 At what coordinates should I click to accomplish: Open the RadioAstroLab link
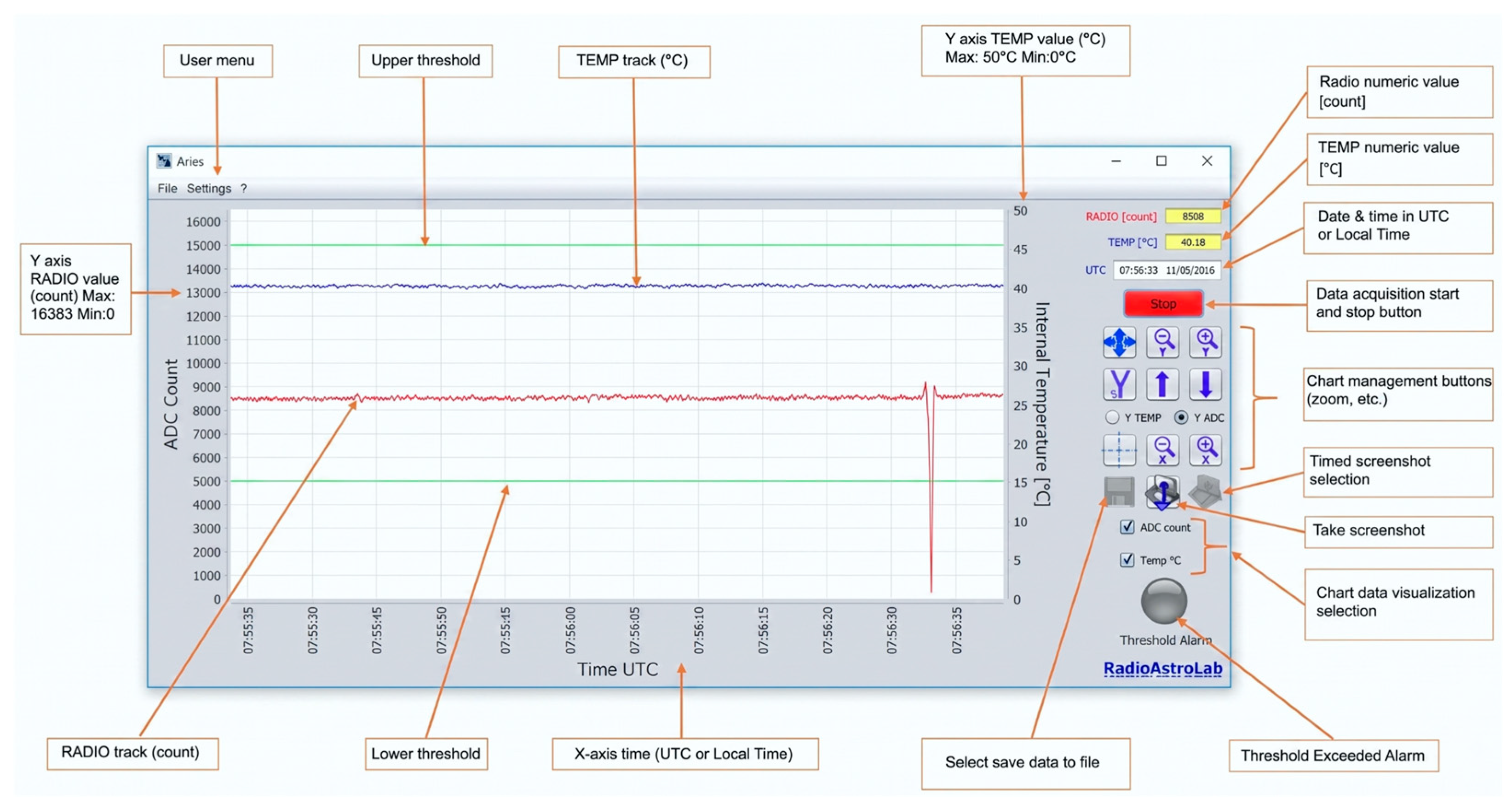pyautogui.click(x=1163, y=668)
